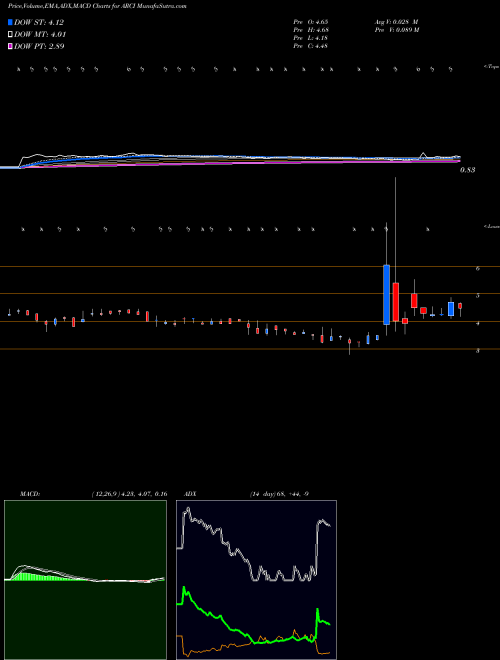The width and height of the screenshot is (500, 660).
Task: Click the 'Pre O: 4.65' value
Action: point(311,21)
